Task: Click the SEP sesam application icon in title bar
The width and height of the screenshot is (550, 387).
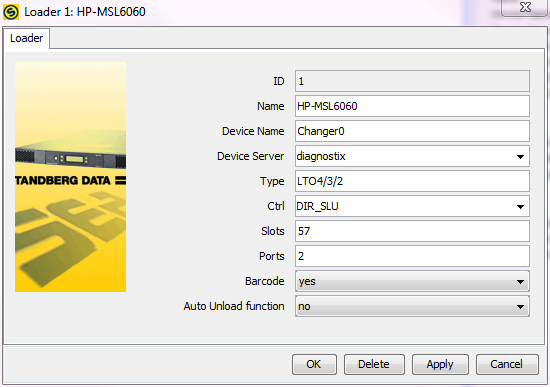Action: click(11, 12)
